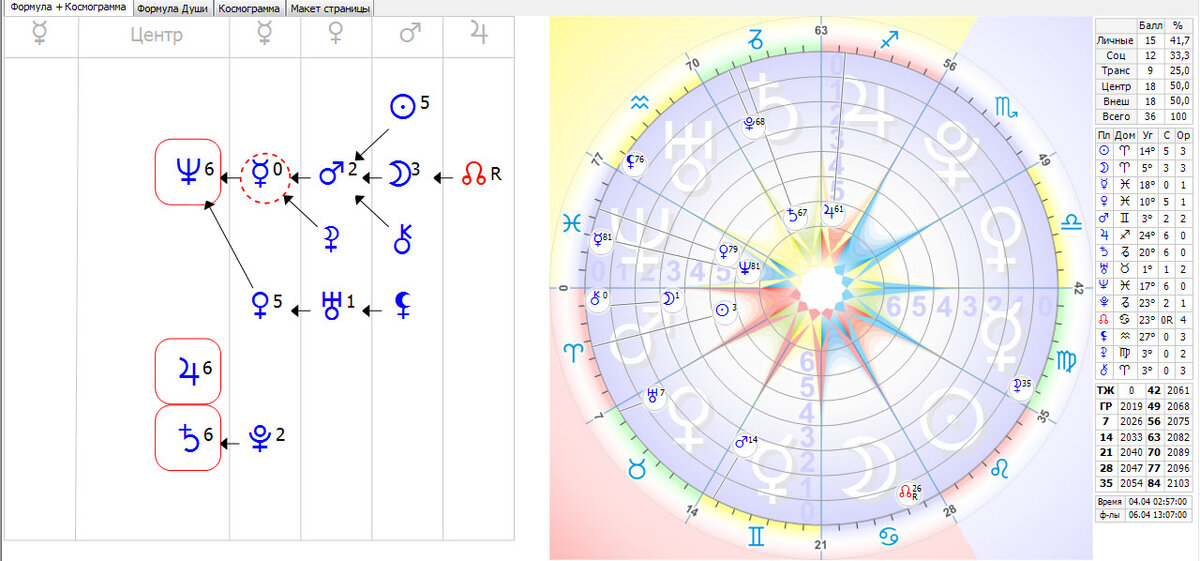The height and width of the screenshot is (561, 1200).
Task: Select the Libra sign on the chart rim
Action: coord(1070,220)
